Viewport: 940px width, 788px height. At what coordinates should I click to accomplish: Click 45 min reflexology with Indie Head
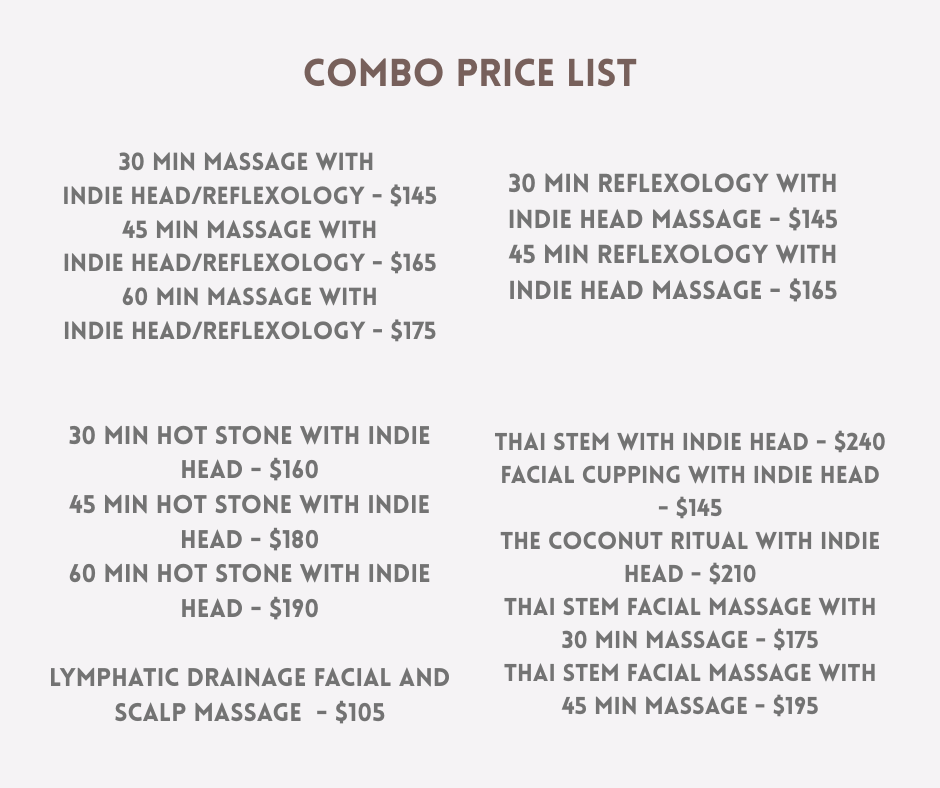point(672,272)
